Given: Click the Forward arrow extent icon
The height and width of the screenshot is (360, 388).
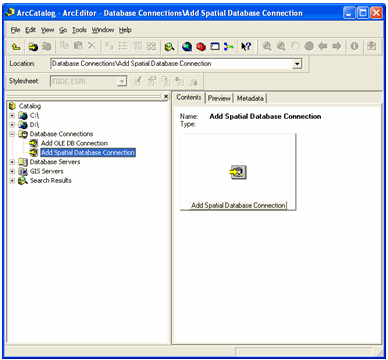Looking at the screenshot, I should pyautogui.click(x=337, y=46).
